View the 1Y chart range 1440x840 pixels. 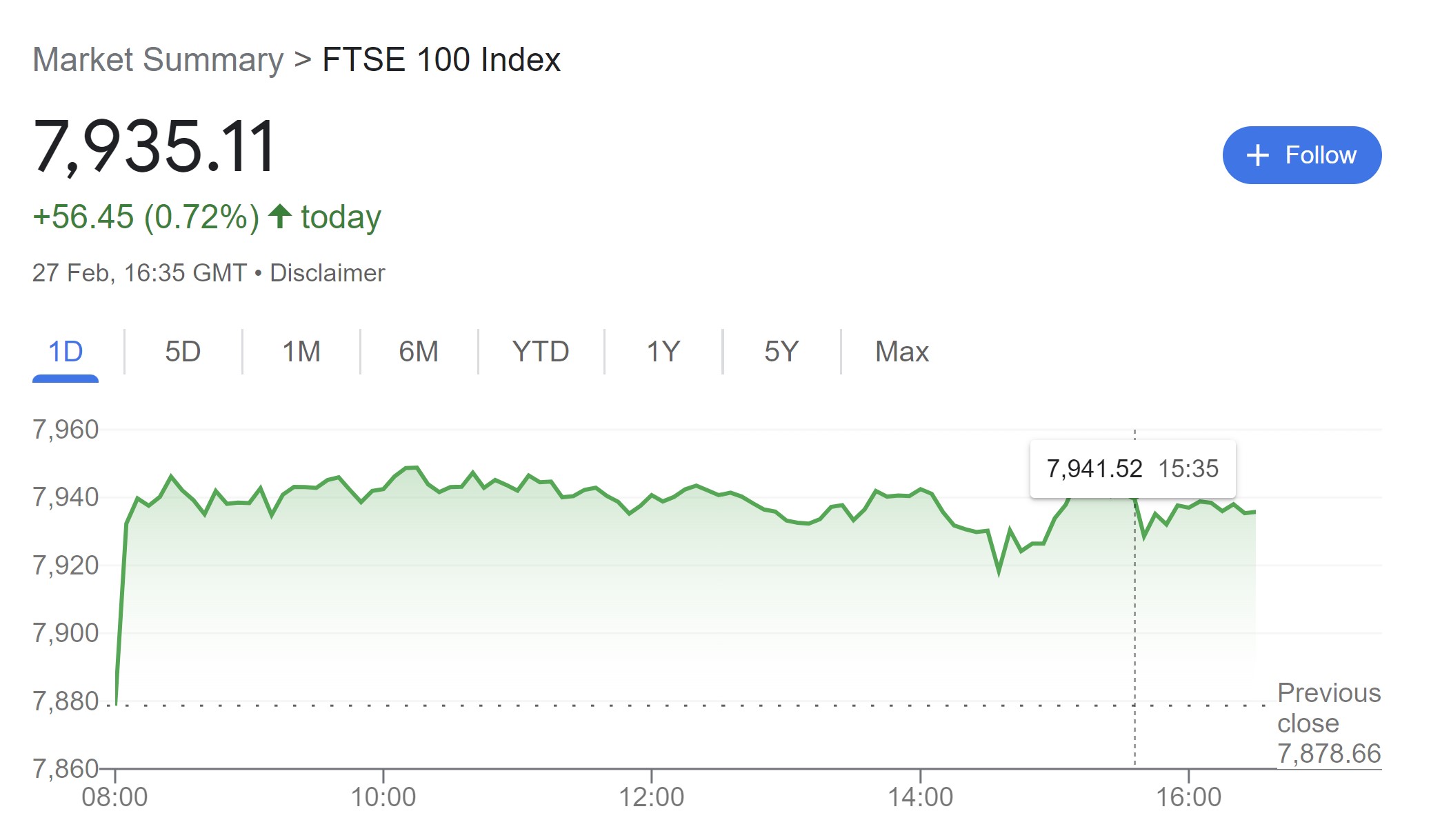(663, 352)
